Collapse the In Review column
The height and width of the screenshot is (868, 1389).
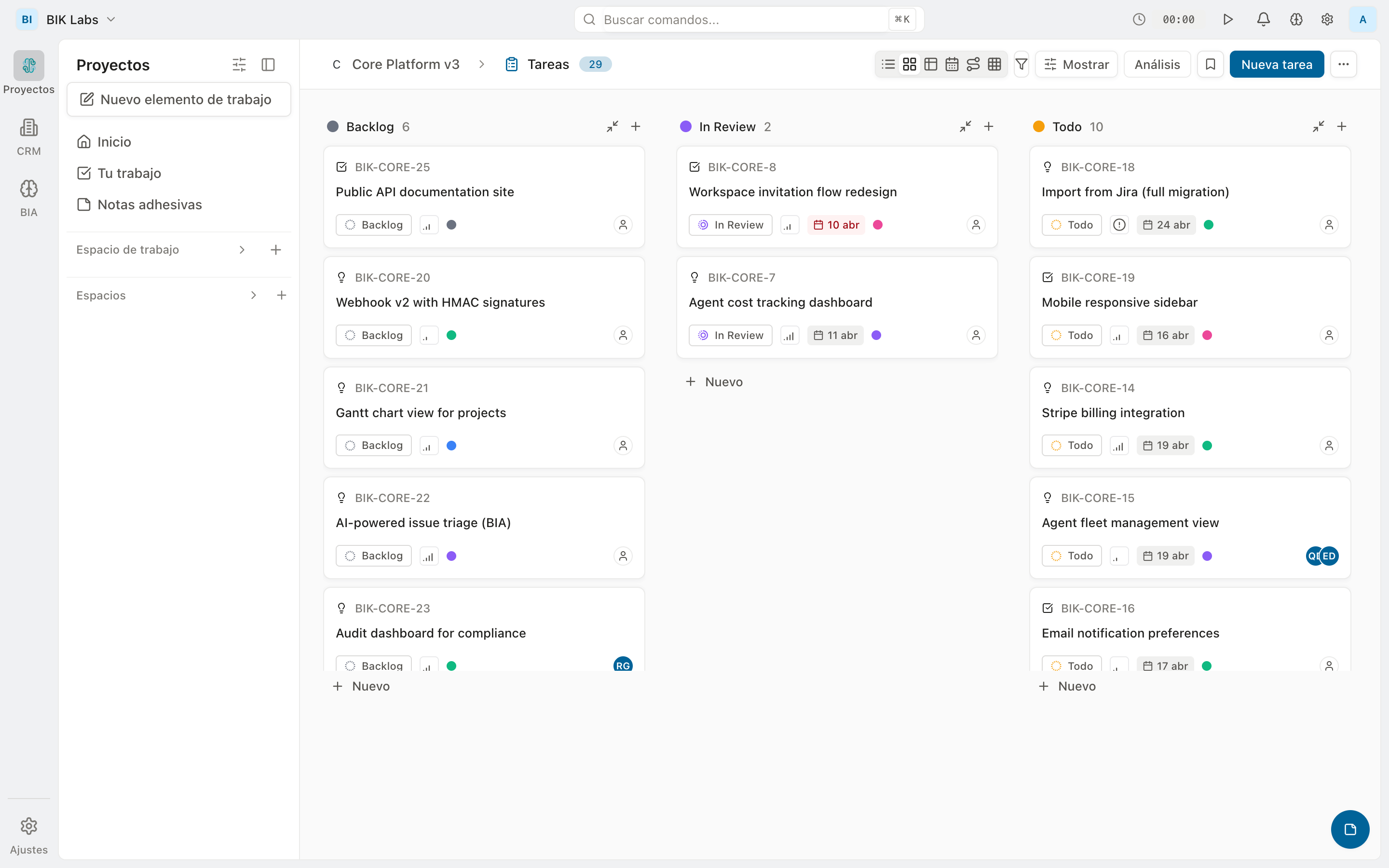[x=966, y=126]
